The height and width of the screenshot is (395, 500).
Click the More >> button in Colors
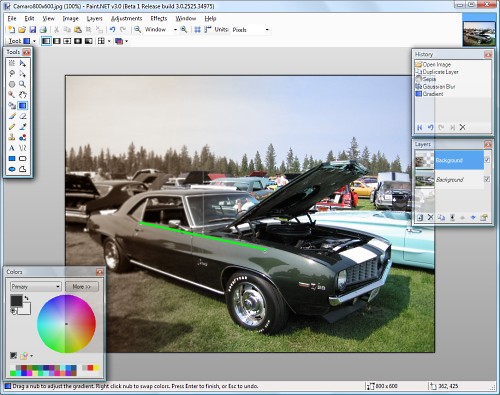[82, 287]
